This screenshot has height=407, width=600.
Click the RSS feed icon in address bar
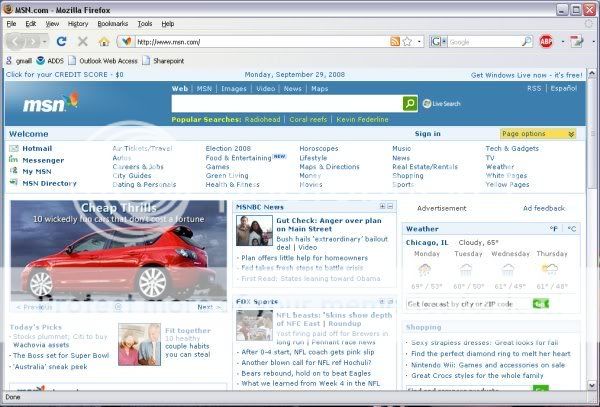click(x=395, y=42)
